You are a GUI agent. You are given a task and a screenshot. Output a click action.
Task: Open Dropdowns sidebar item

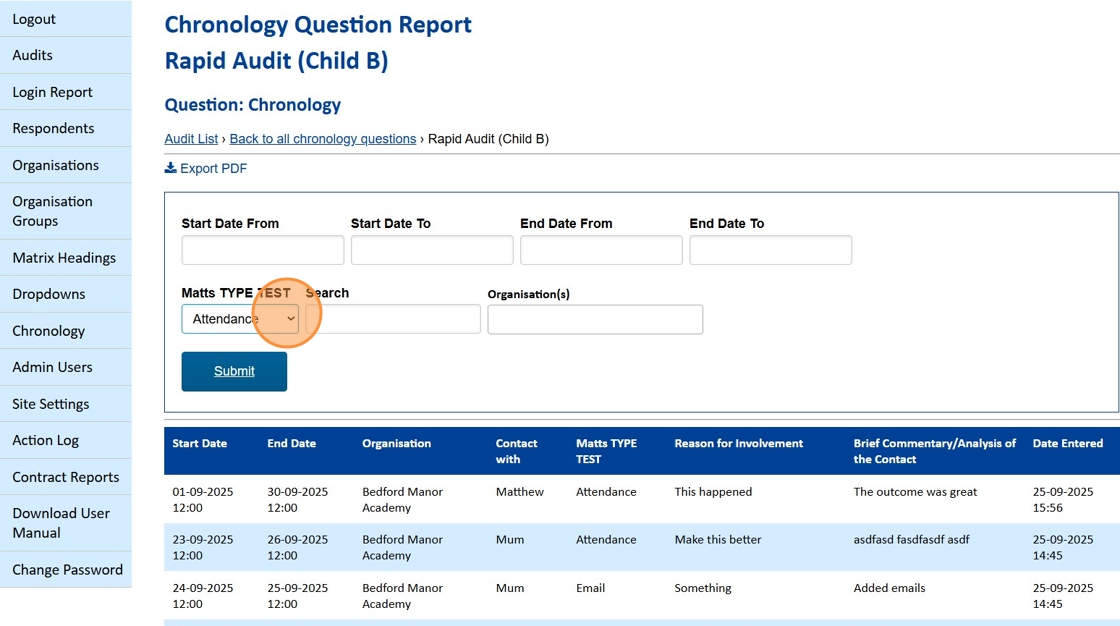[x=66, y=294]
